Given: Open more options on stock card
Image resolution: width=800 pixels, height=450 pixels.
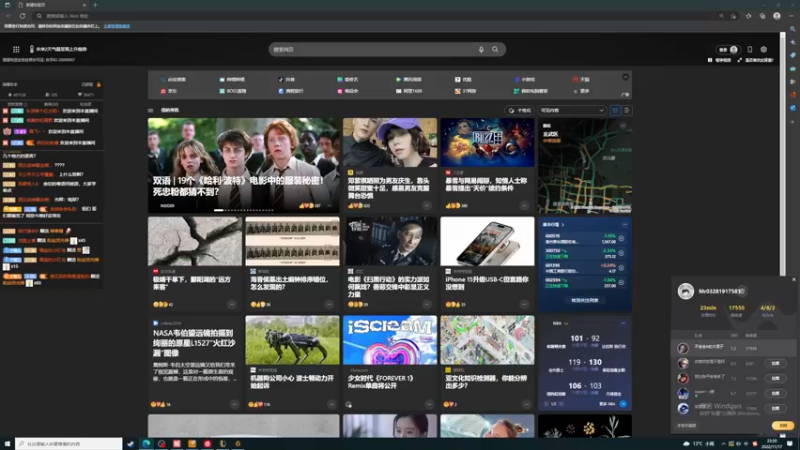Looking at the screenshot, I should 624,224.
